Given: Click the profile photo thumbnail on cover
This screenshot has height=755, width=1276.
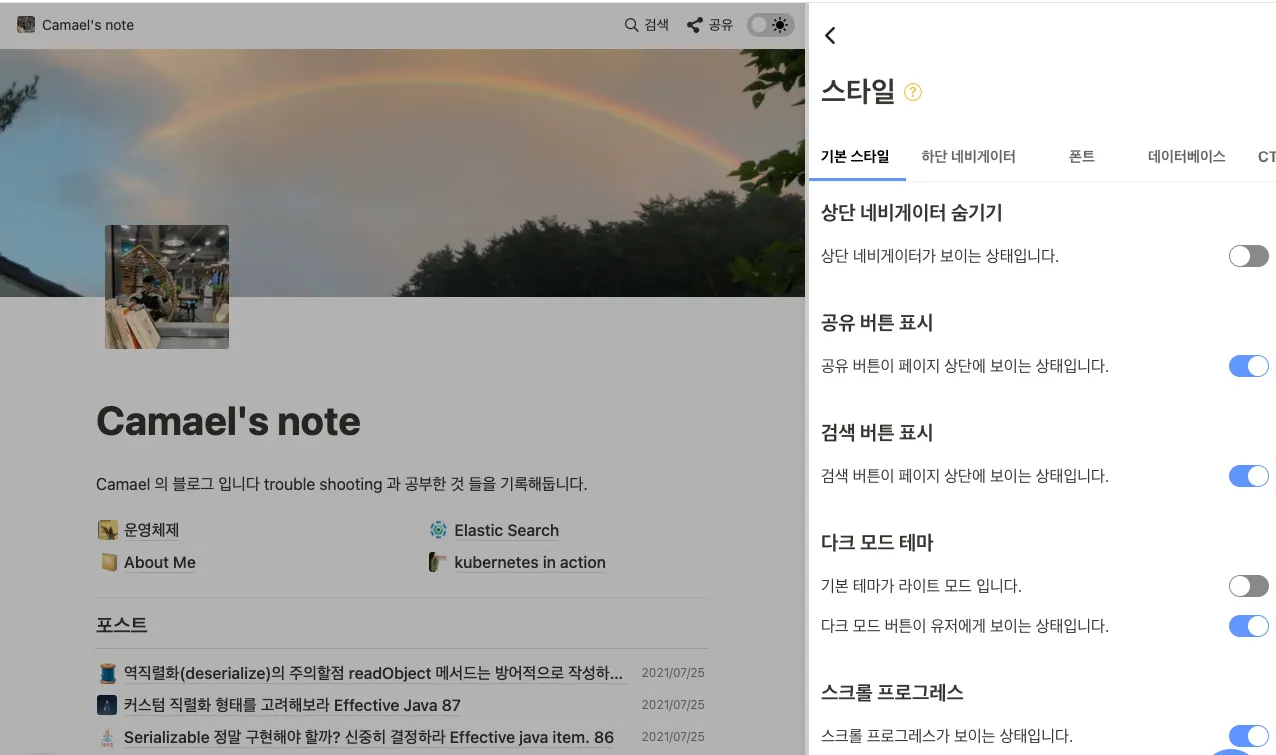Looking at the screenshot, I should [167, 287].
